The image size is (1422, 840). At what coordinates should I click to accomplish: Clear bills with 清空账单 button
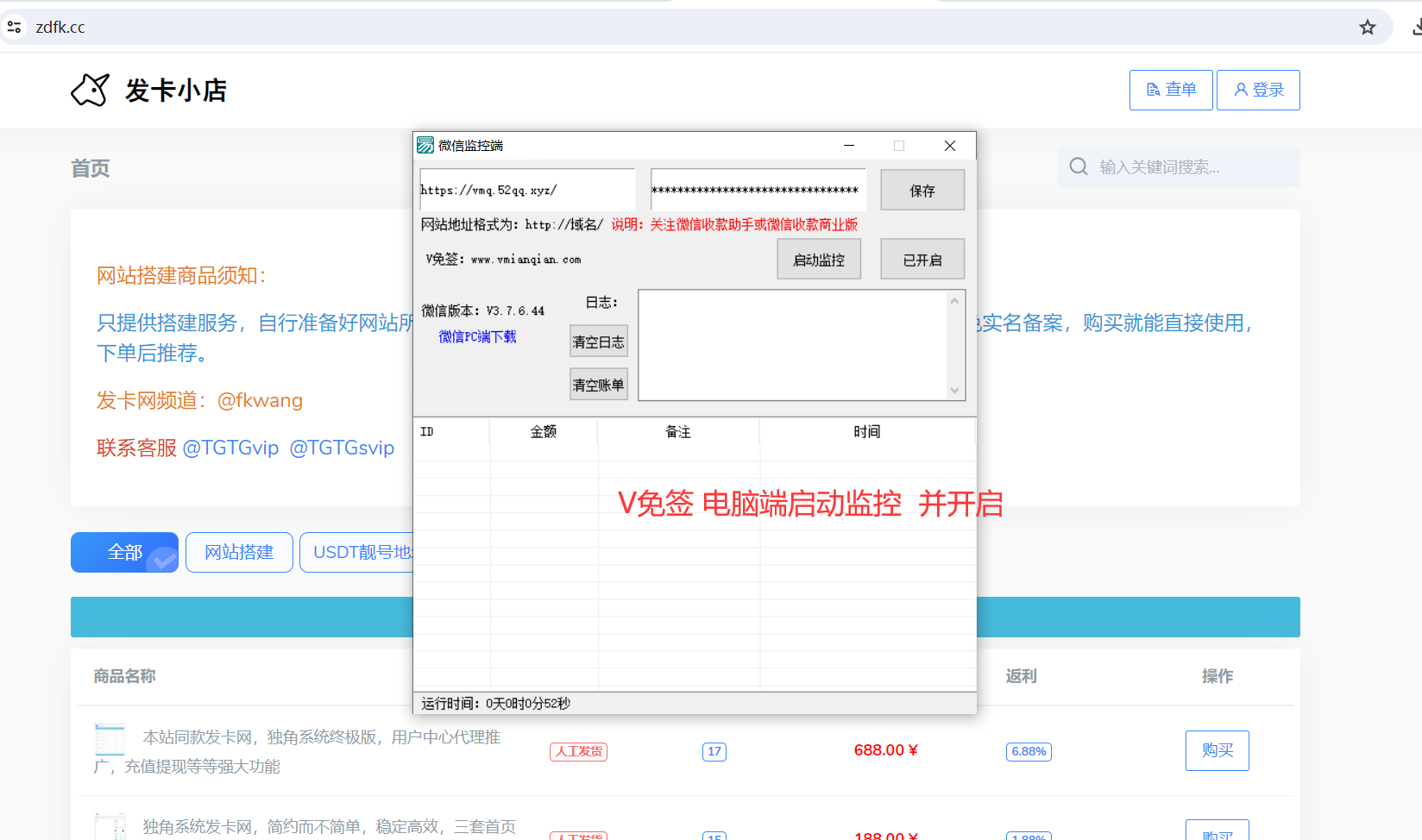[x=599, y=385]
